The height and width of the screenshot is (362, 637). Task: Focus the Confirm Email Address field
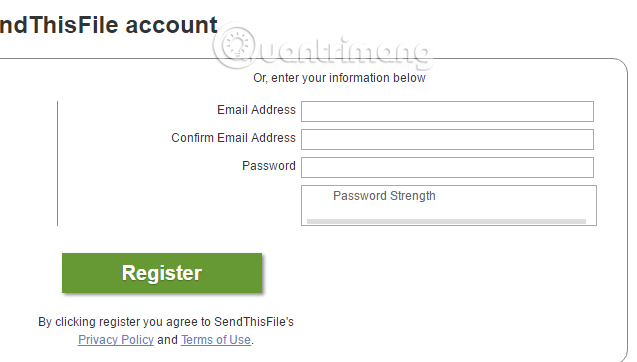tap(447, 139)
